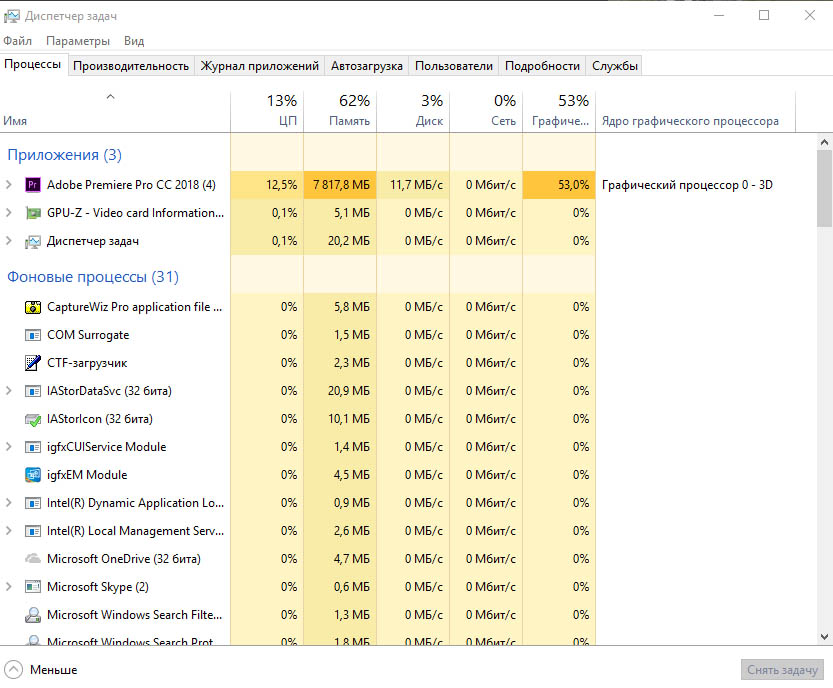Select the Процессы tab
This screenshot has width=833, height=688.
click(33, 64)
